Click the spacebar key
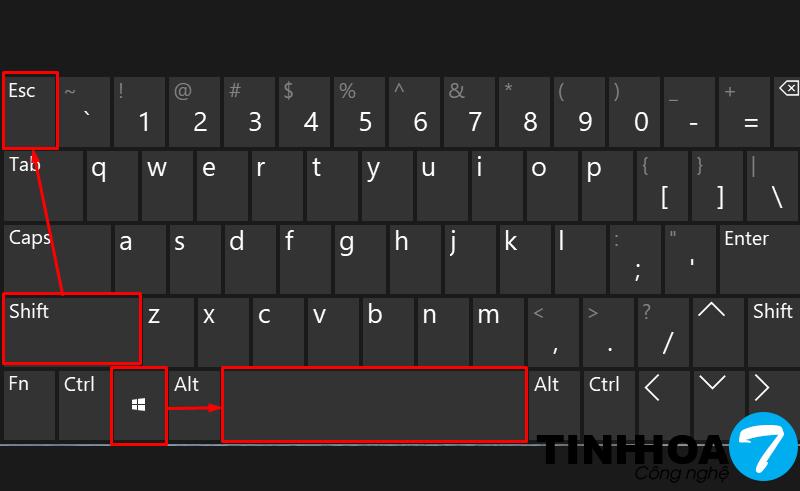Image resolution: width=800 pixels, height=491 pixels. [x=374, y=404]
